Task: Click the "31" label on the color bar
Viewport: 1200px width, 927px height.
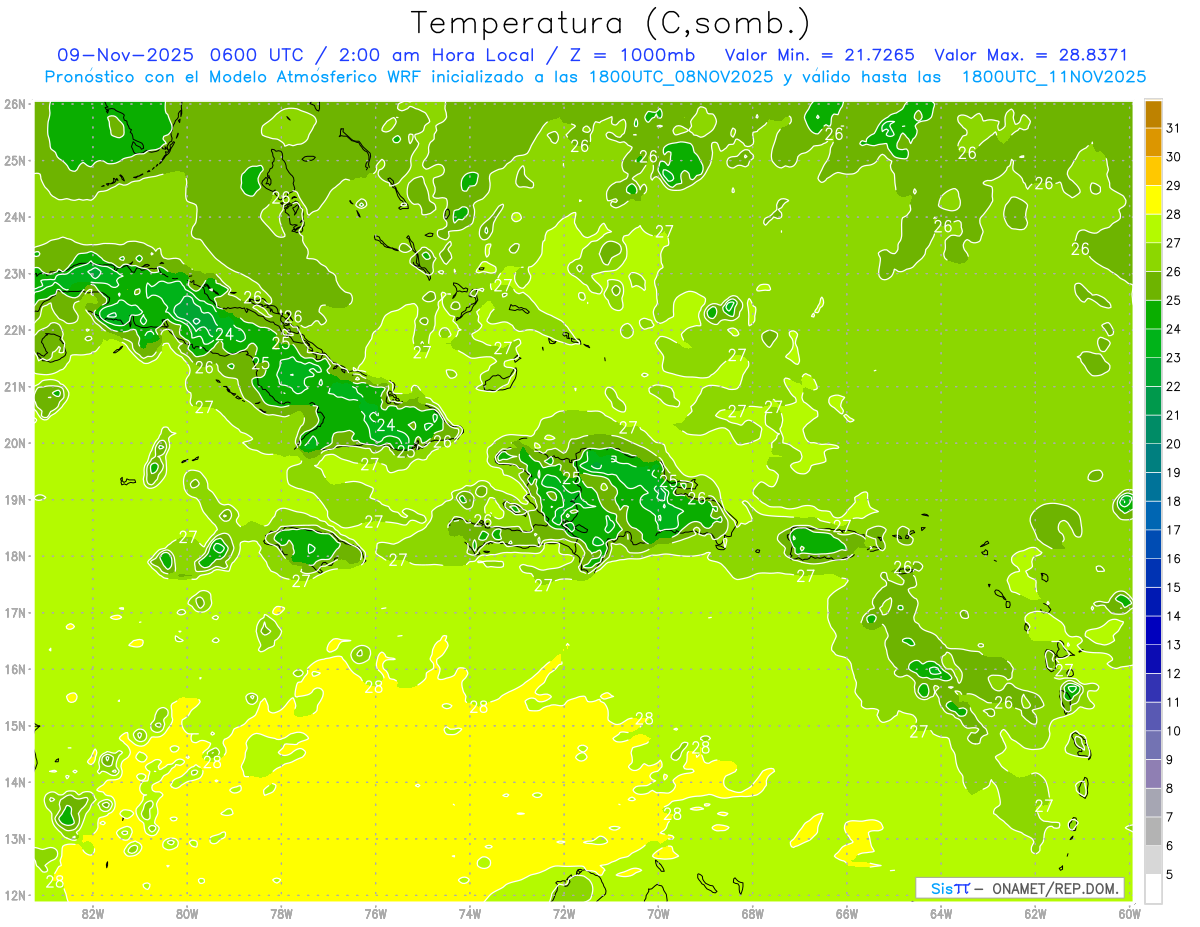Action: coord(1173,128)
